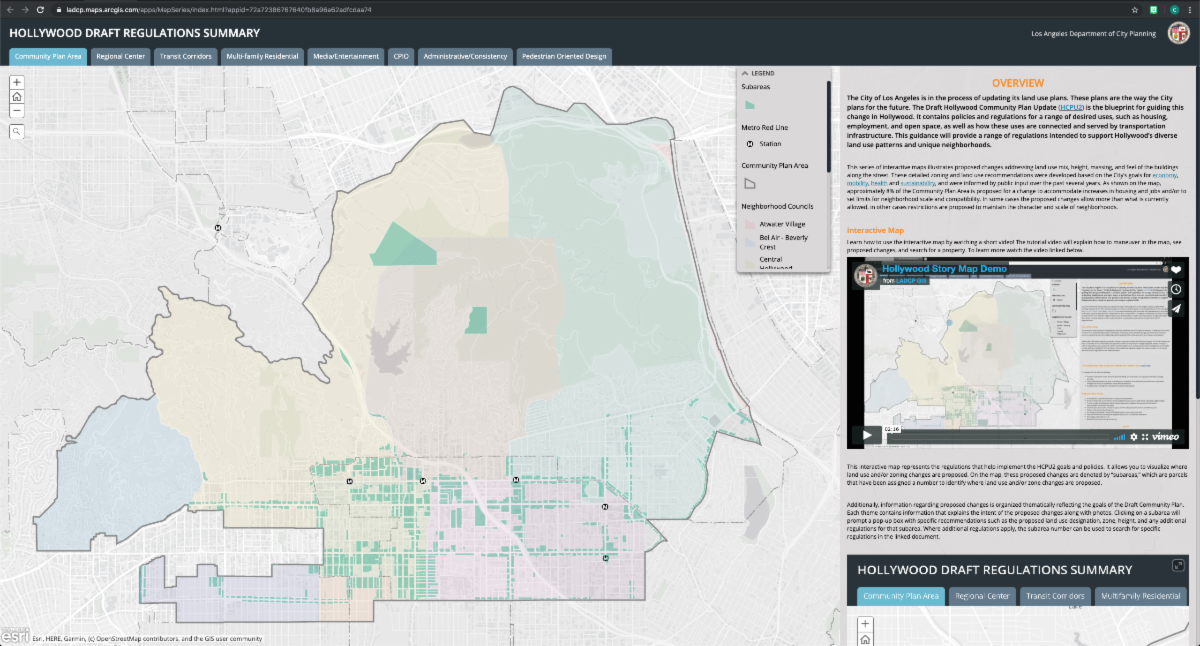The width and height of the screenshot is (1200, 646).
Task: Open the Pedestrian Oriented Design tab
Action: pyautogui.click(x=564, y=57)
